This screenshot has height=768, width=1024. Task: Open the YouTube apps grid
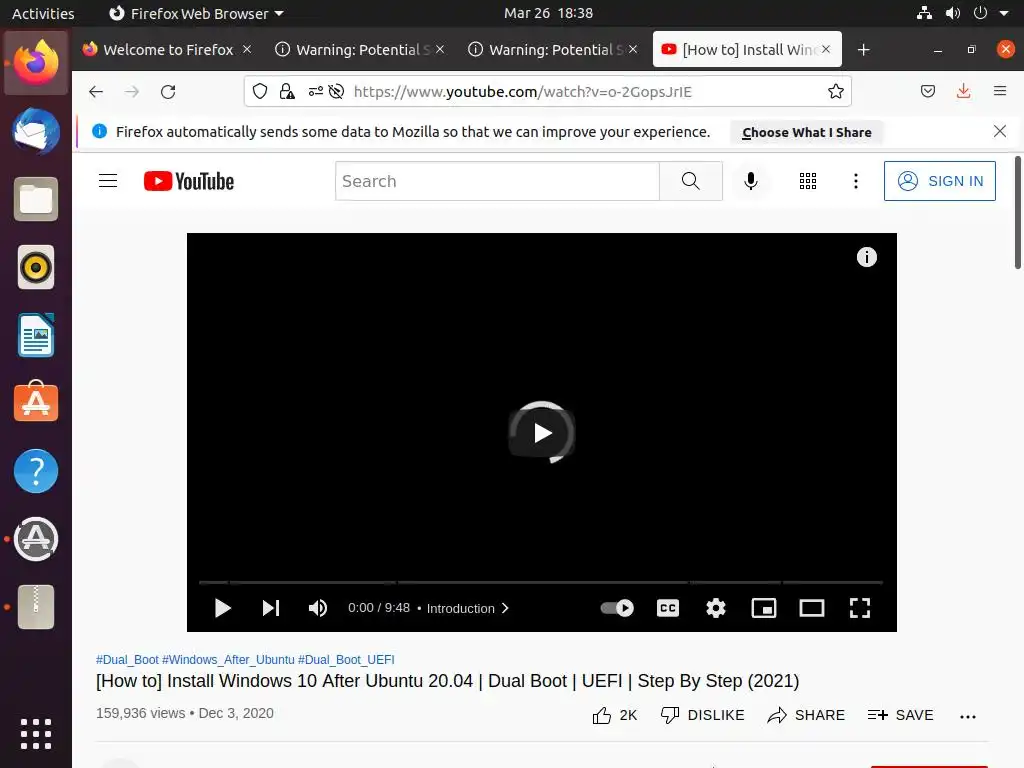coord(808,181)
